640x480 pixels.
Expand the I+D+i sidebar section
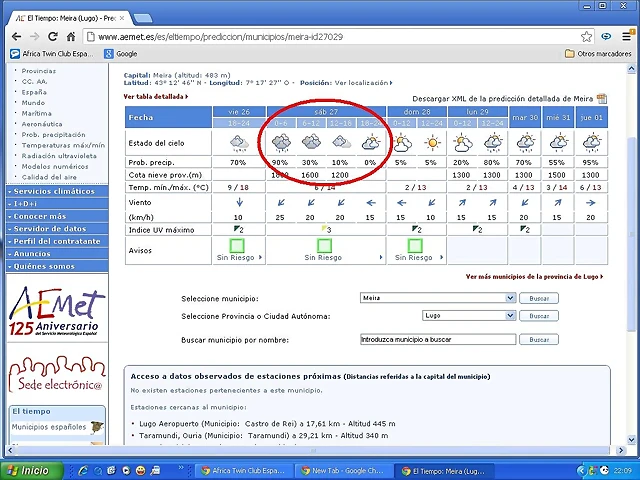(57, 204)
